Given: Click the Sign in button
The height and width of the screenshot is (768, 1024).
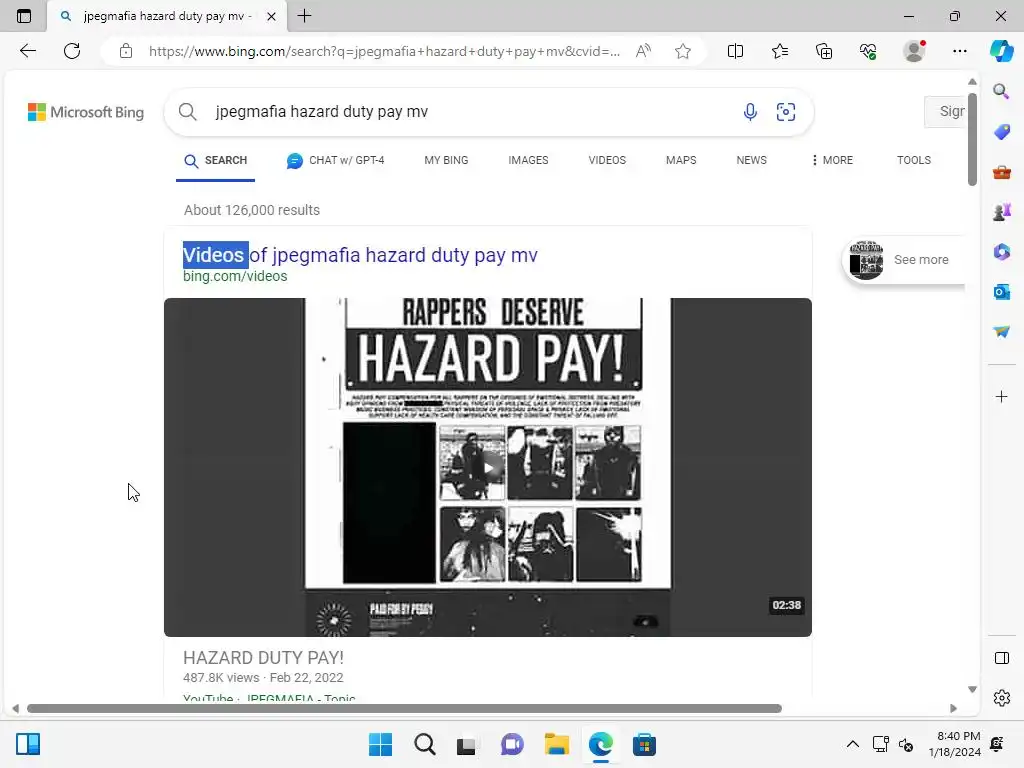Looking at the screenshot, I should click(x=946, y=112).
